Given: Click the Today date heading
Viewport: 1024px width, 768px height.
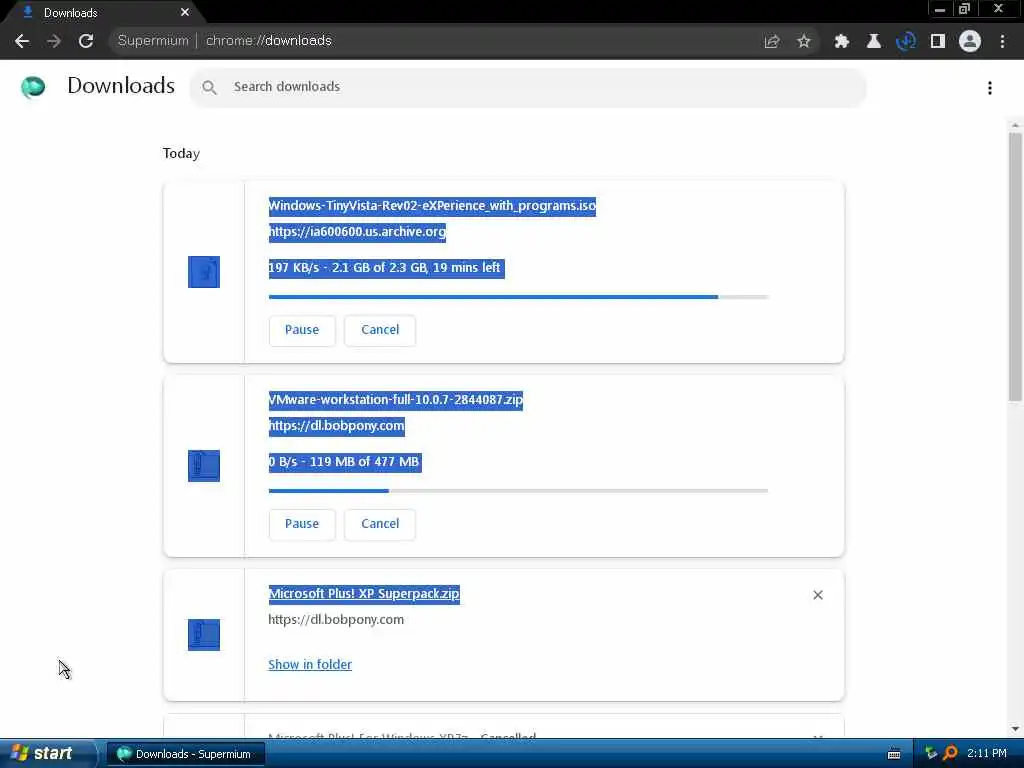Looking at the screenshot, I should (x=182, y=153).
